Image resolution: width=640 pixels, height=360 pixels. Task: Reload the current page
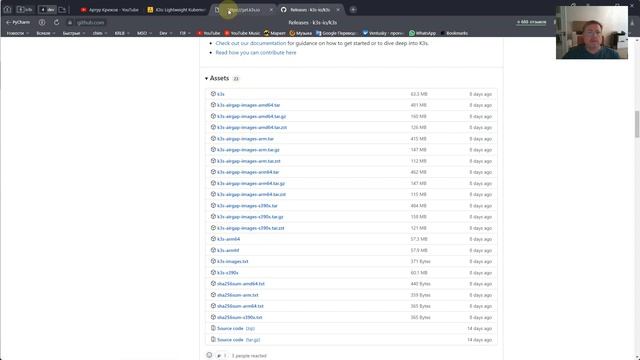click(56, 22)
